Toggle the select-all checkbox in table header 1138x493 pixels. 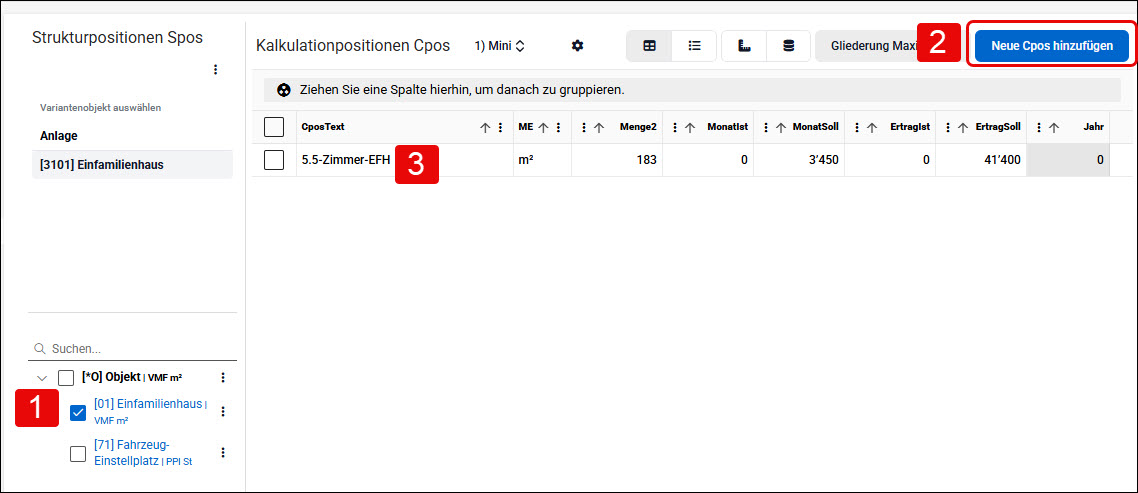coord(274,127)
